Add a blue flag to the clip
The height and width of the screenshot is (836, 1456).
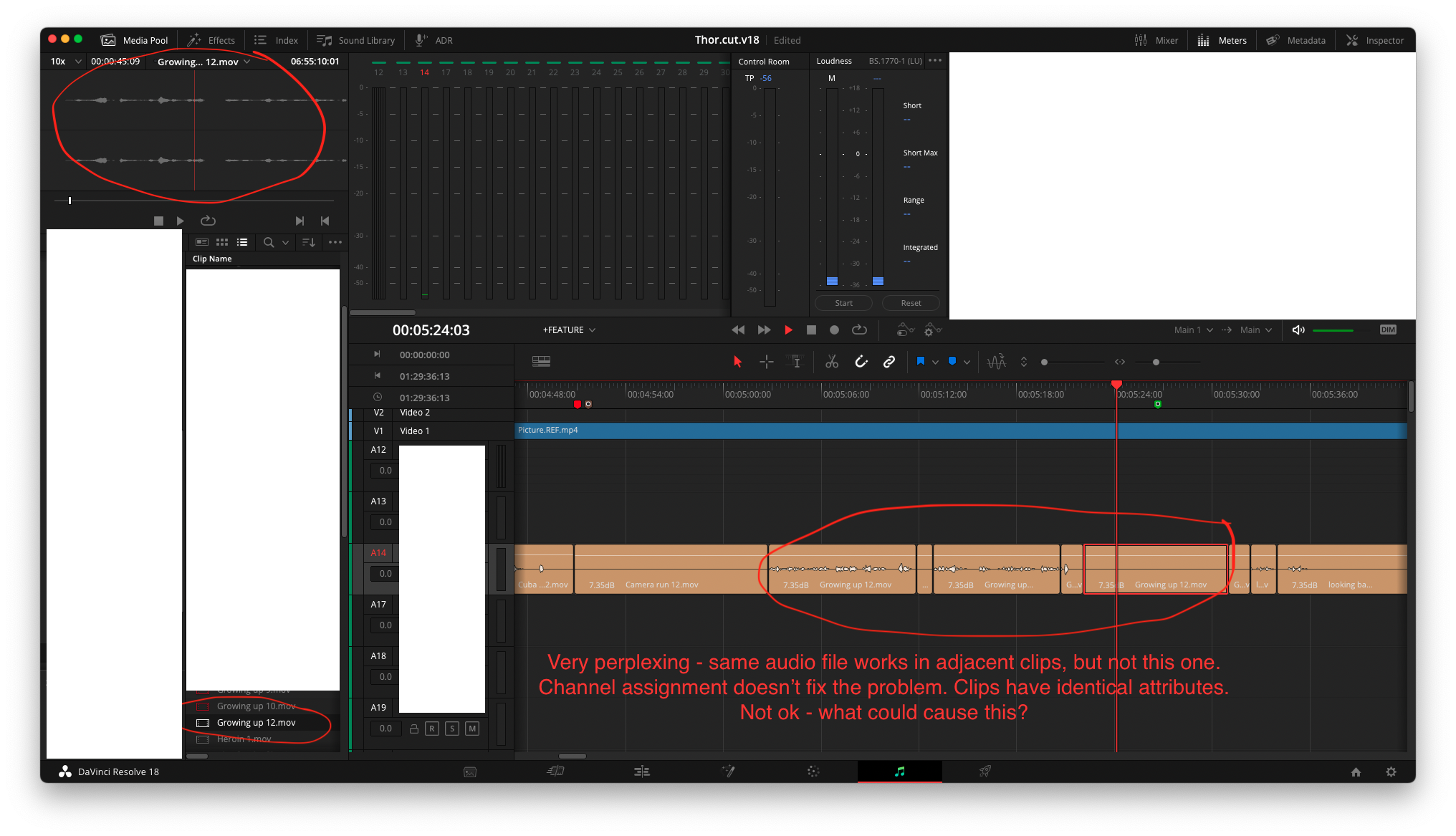920,361
